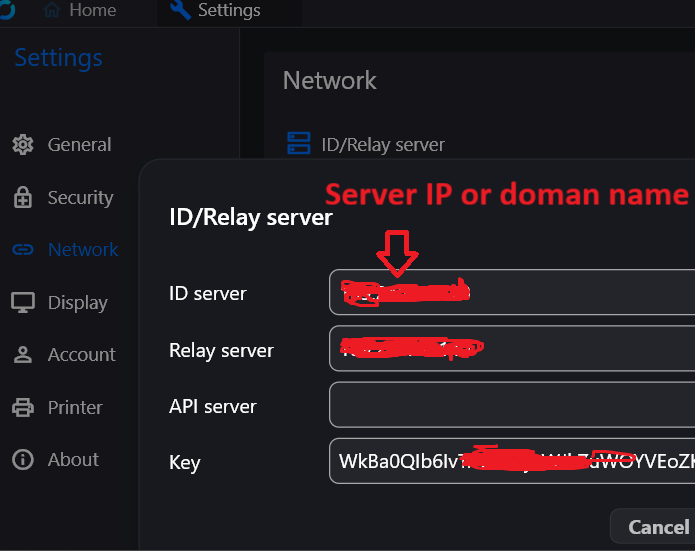Select the Settings tab label
Image resolution: width=695 pixels, height=551 pixels.
point(229,11)
